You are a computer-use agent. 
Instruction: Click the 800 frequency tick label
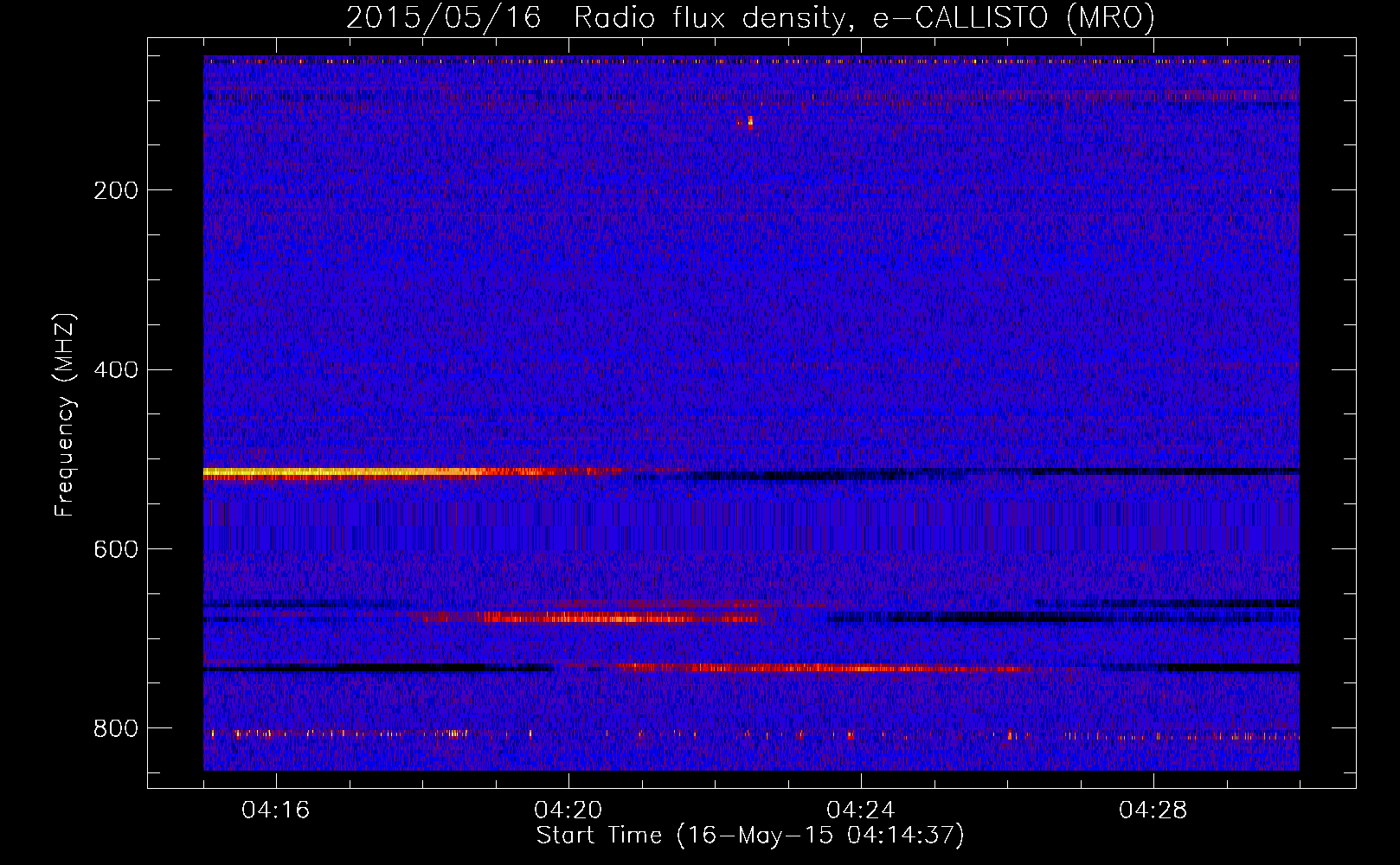116,728
